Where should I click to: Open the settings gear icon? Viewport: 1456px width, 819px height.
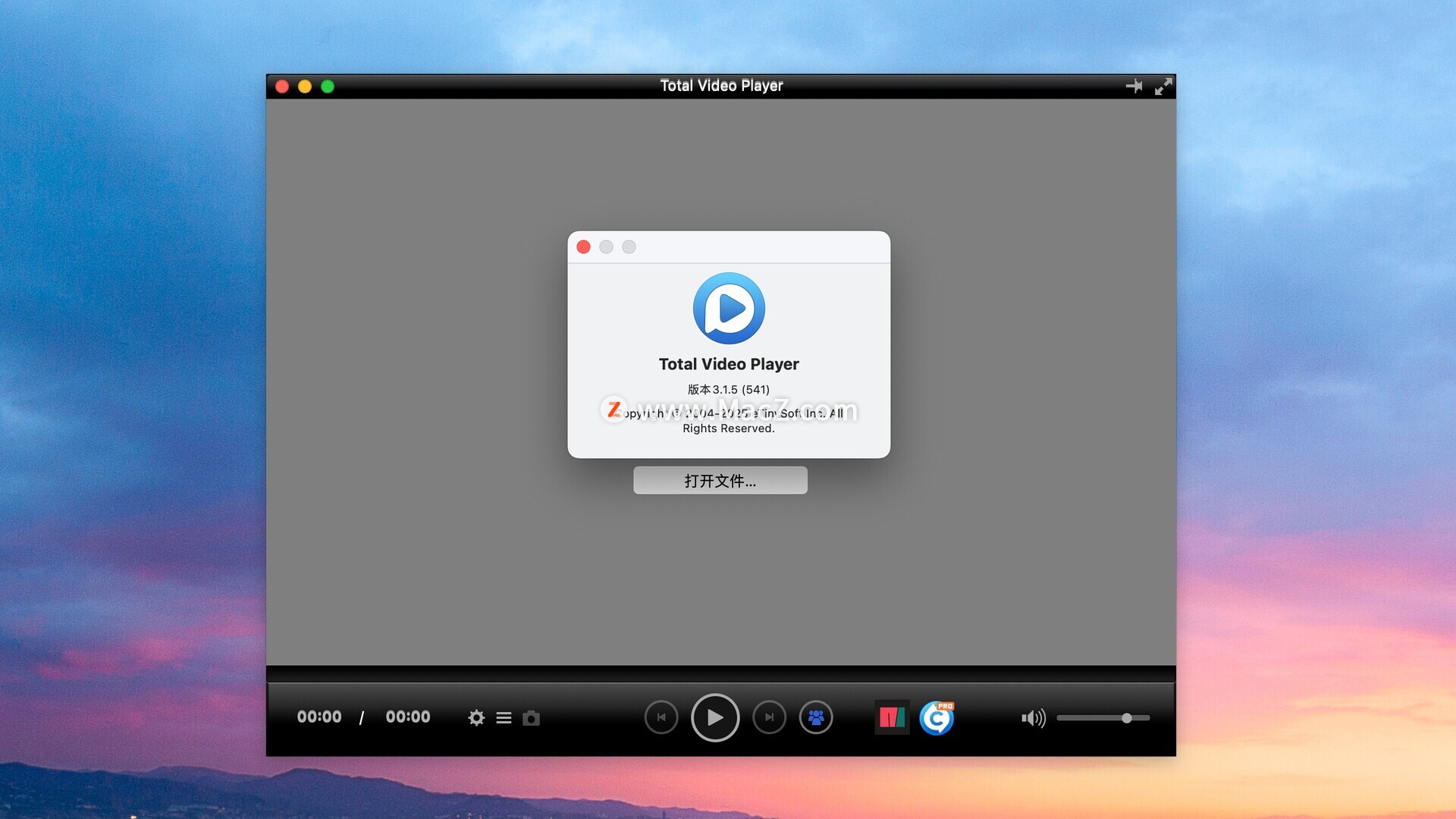coord(476,717)
